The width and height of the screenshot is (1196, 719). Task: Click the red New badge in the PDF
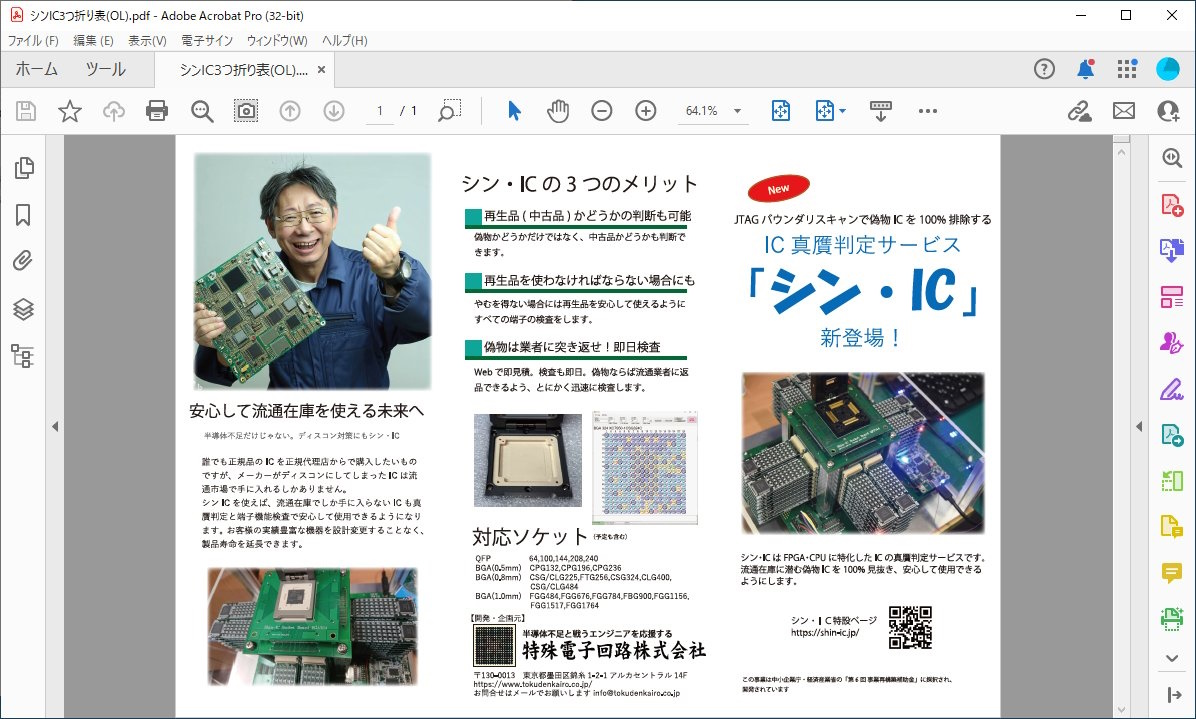pos(779,189)
